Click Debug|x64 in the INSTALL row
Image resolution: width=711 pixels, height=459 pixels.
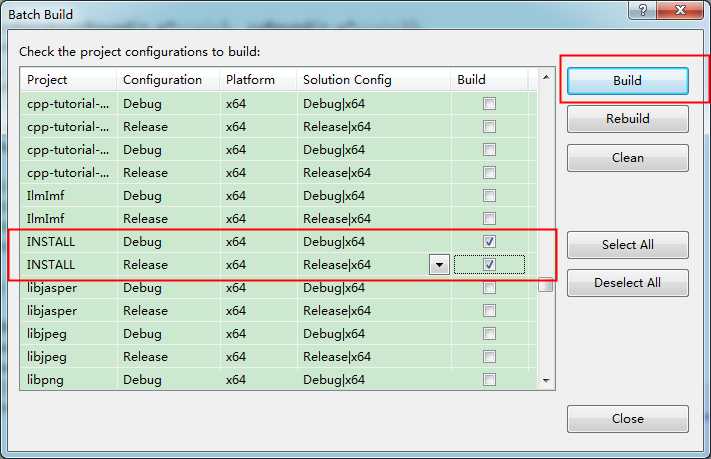pyautogui.click(x=334, y=242)
